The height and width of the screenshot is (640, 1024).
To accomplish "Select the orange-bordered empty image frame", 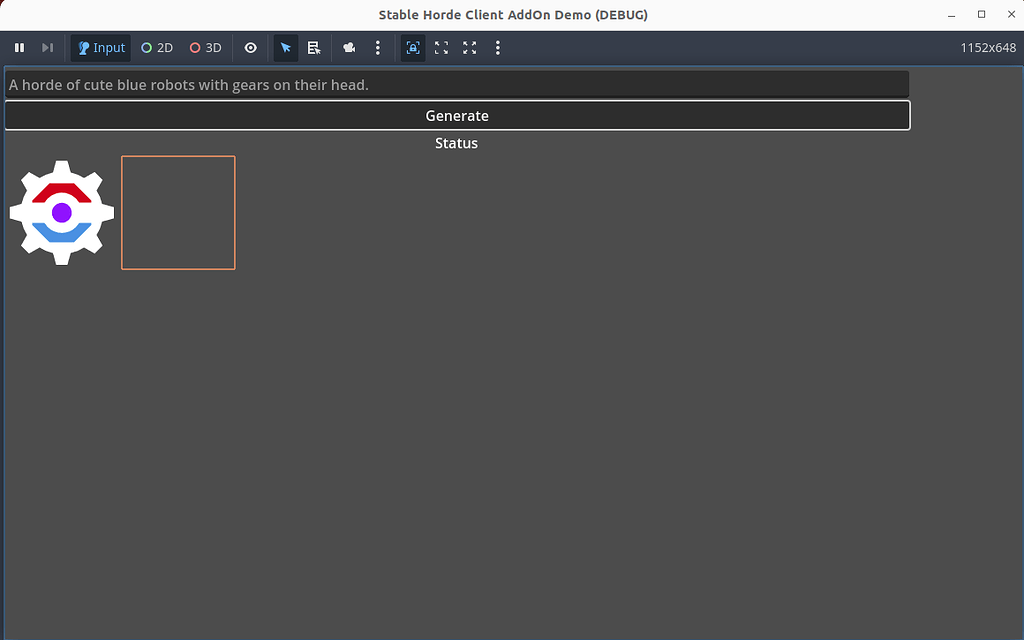I will click(x=177, y=212).
